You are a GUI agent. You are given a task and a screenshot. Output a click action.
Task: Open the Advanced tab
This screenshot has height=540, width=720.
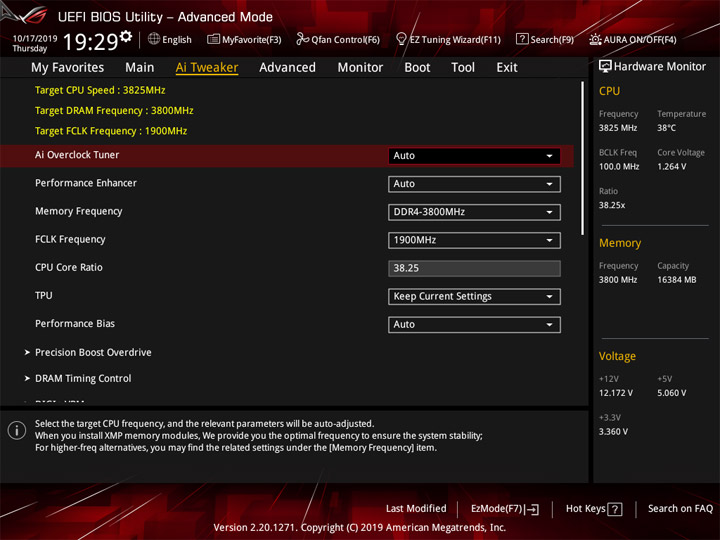tap(287, 68)
